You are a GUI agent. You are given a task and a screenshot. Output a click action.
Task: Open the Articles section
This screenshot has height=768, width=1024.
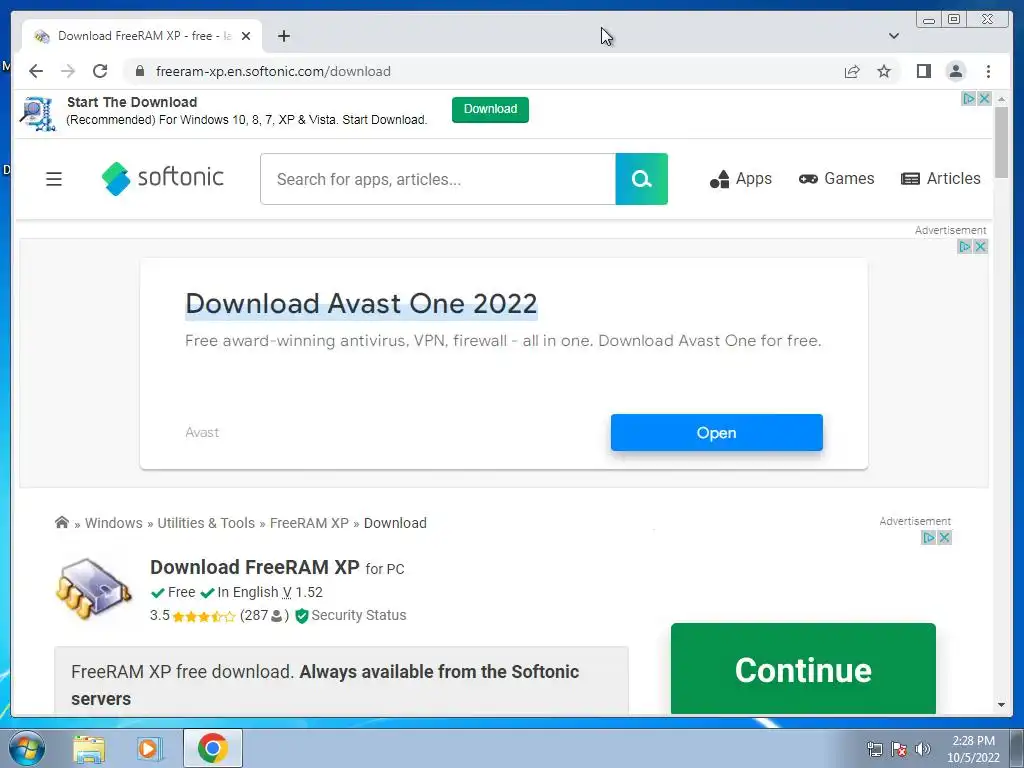click(940, 178)
